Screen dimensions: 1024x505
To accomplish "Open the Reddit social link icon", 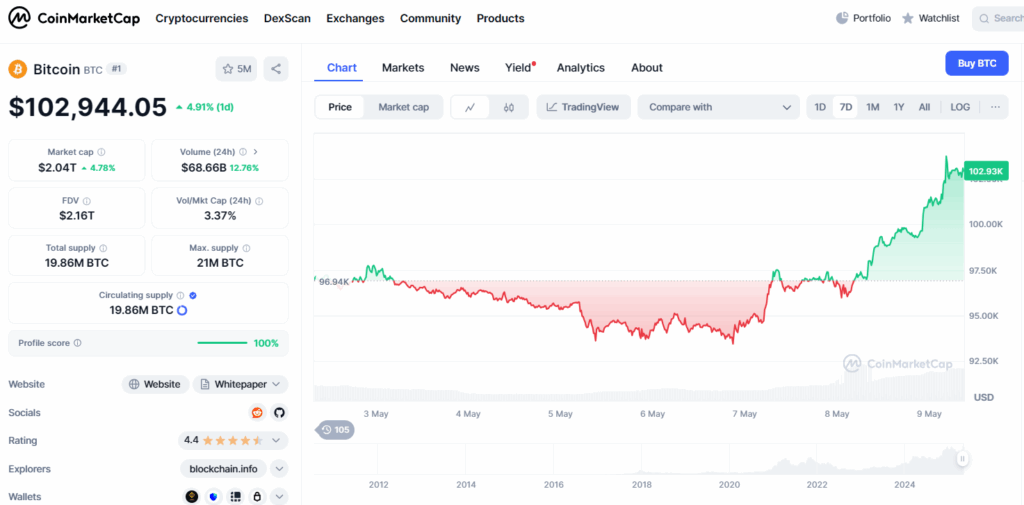I will click(x=257, y=412).
